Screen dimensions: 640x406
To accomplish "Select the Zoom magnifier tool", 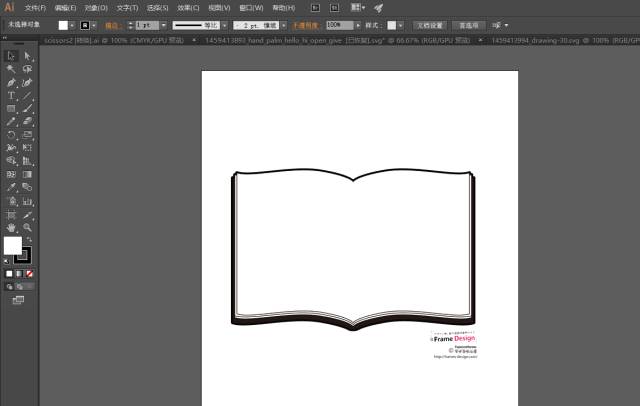I will [28, 227].
